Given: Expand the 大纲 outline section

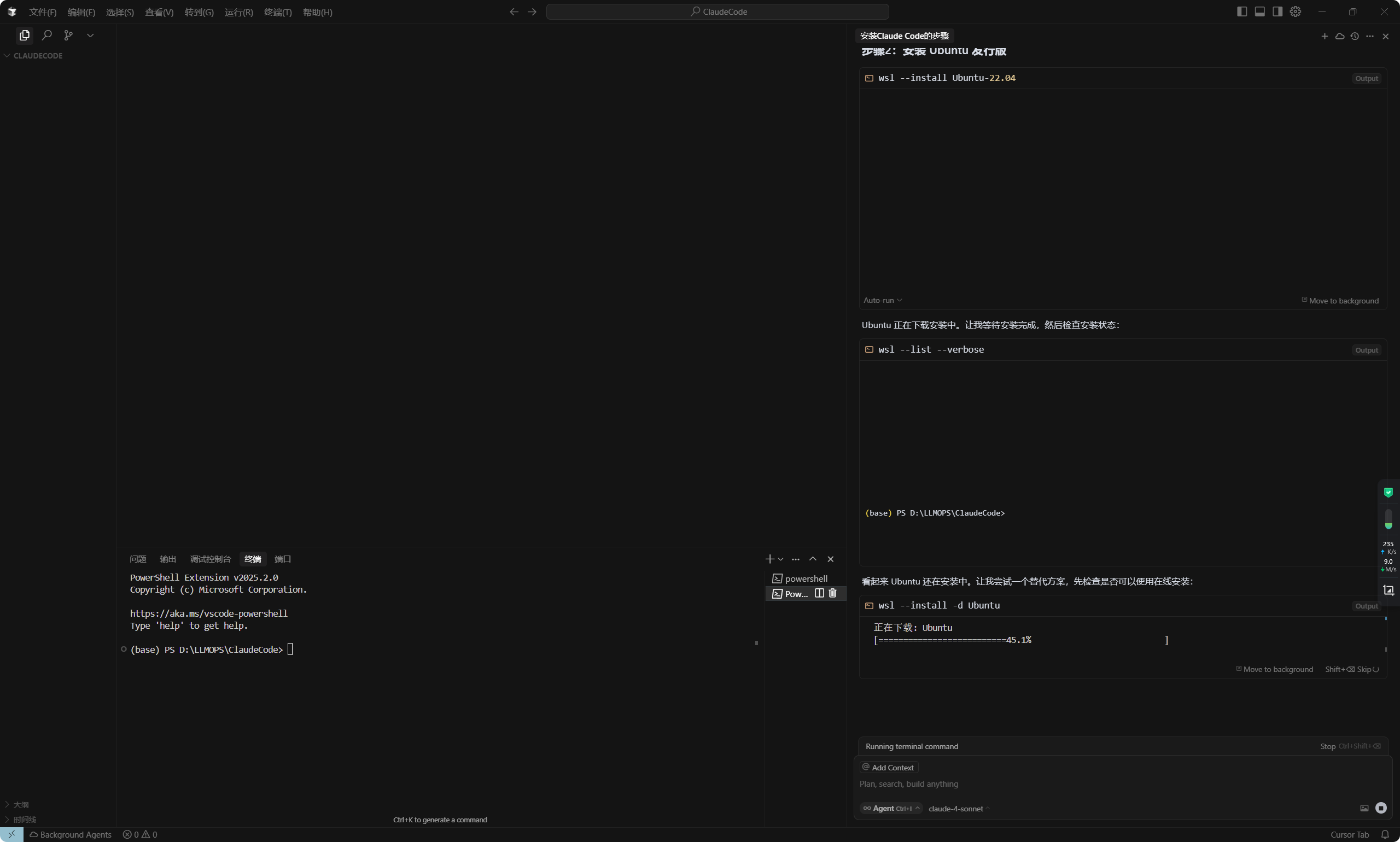Looking at the screenshot, I should (x=21, y=805).
